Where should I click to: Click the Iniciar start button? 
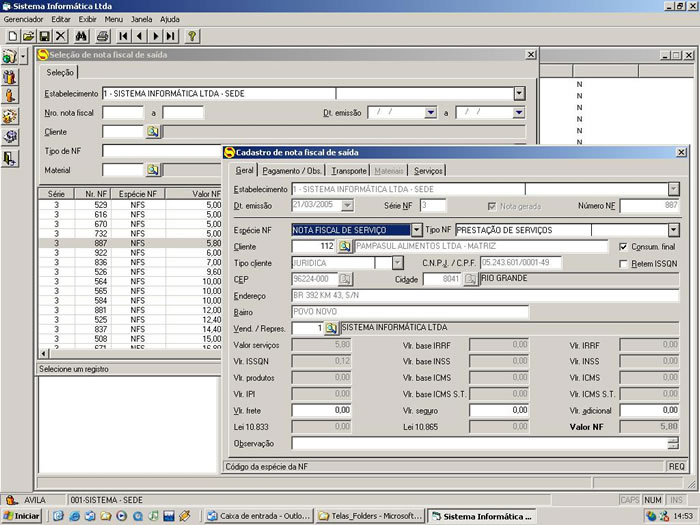click(x=21, y=516)
